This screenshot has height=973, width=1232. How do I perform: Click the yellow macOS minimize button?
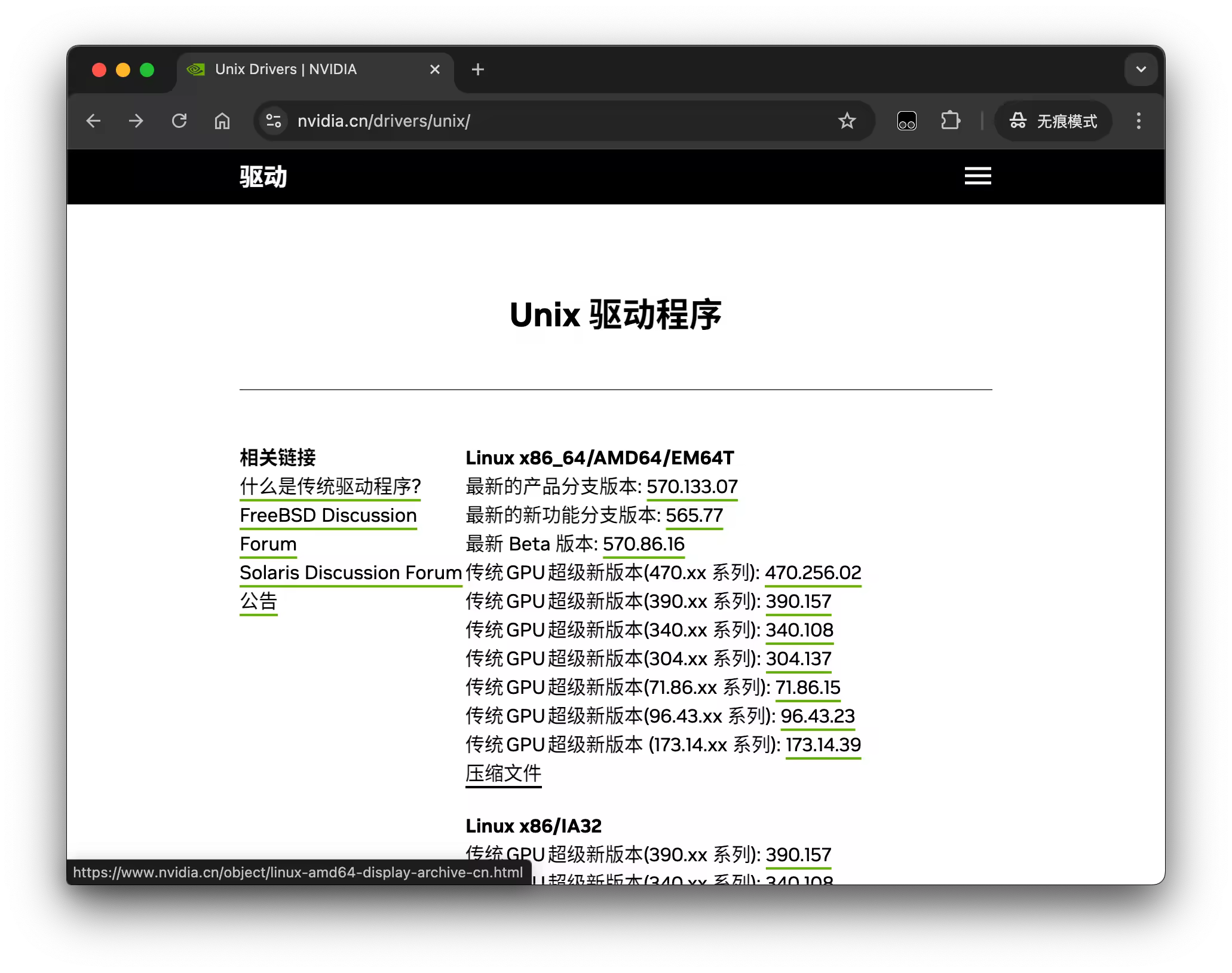(x=123, y=70)
